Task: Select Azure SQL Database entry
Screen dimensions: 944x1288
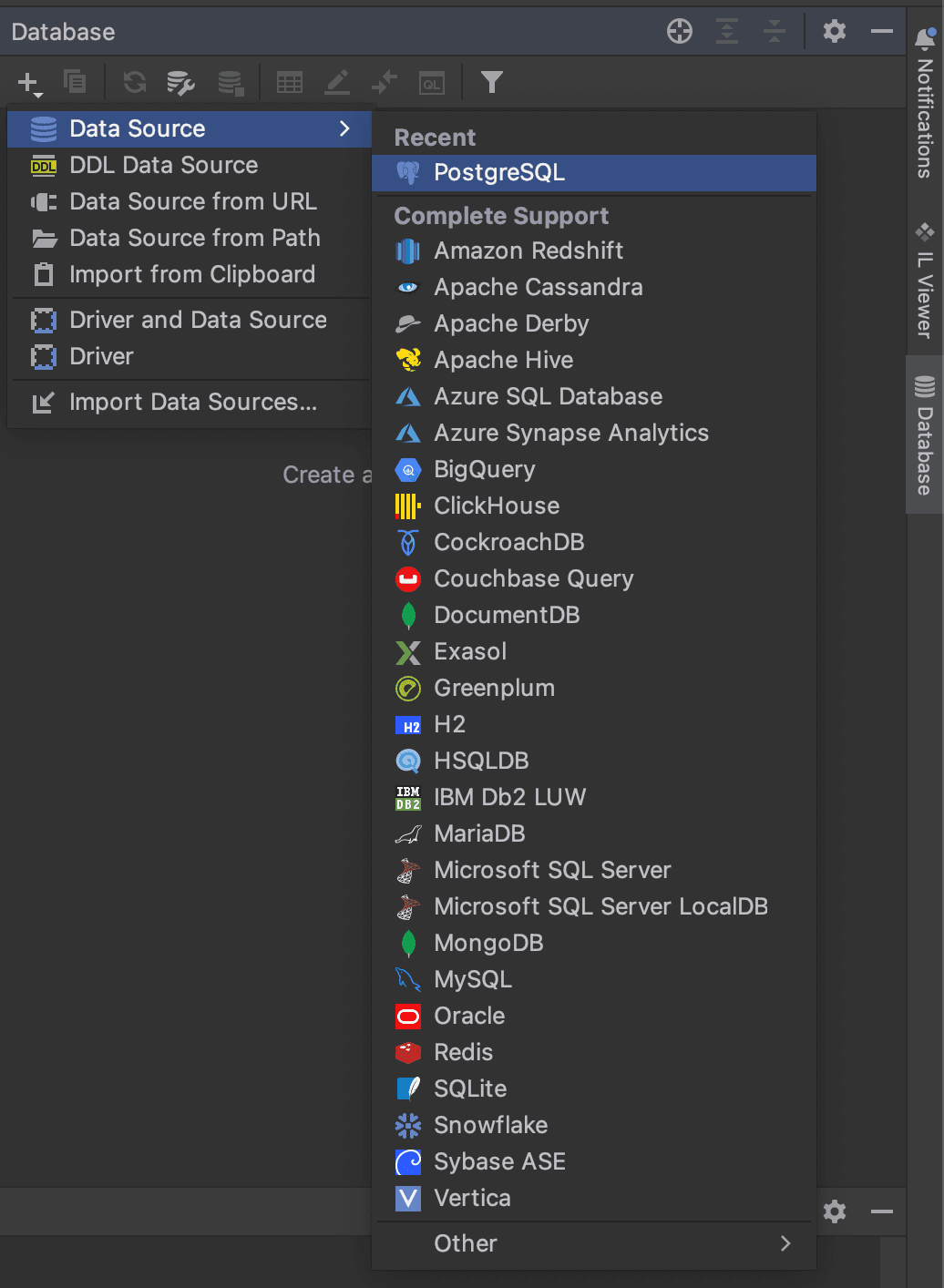Action: 594,396
